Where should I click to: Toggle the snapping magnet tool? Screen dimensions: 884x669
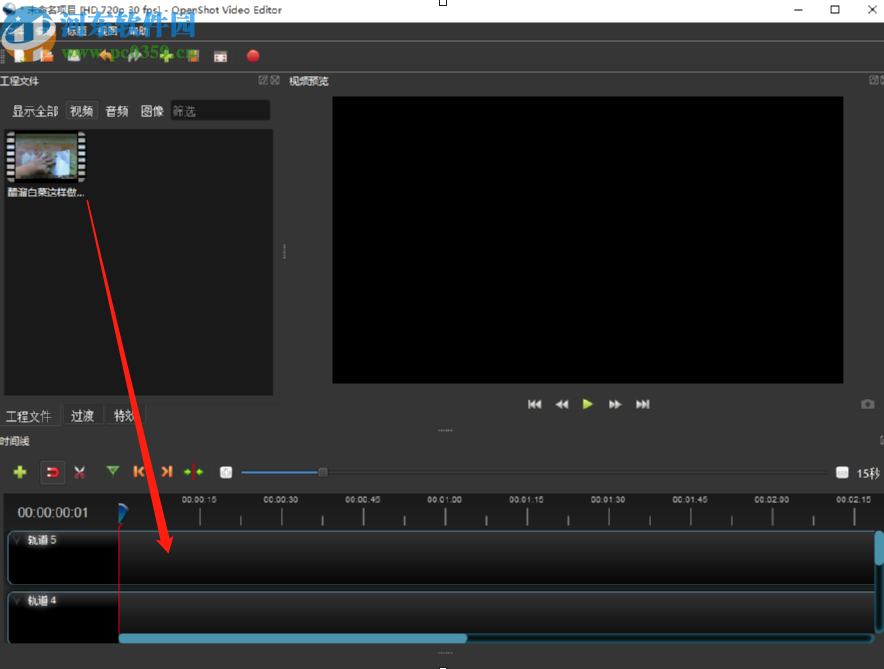pos(52,472)
